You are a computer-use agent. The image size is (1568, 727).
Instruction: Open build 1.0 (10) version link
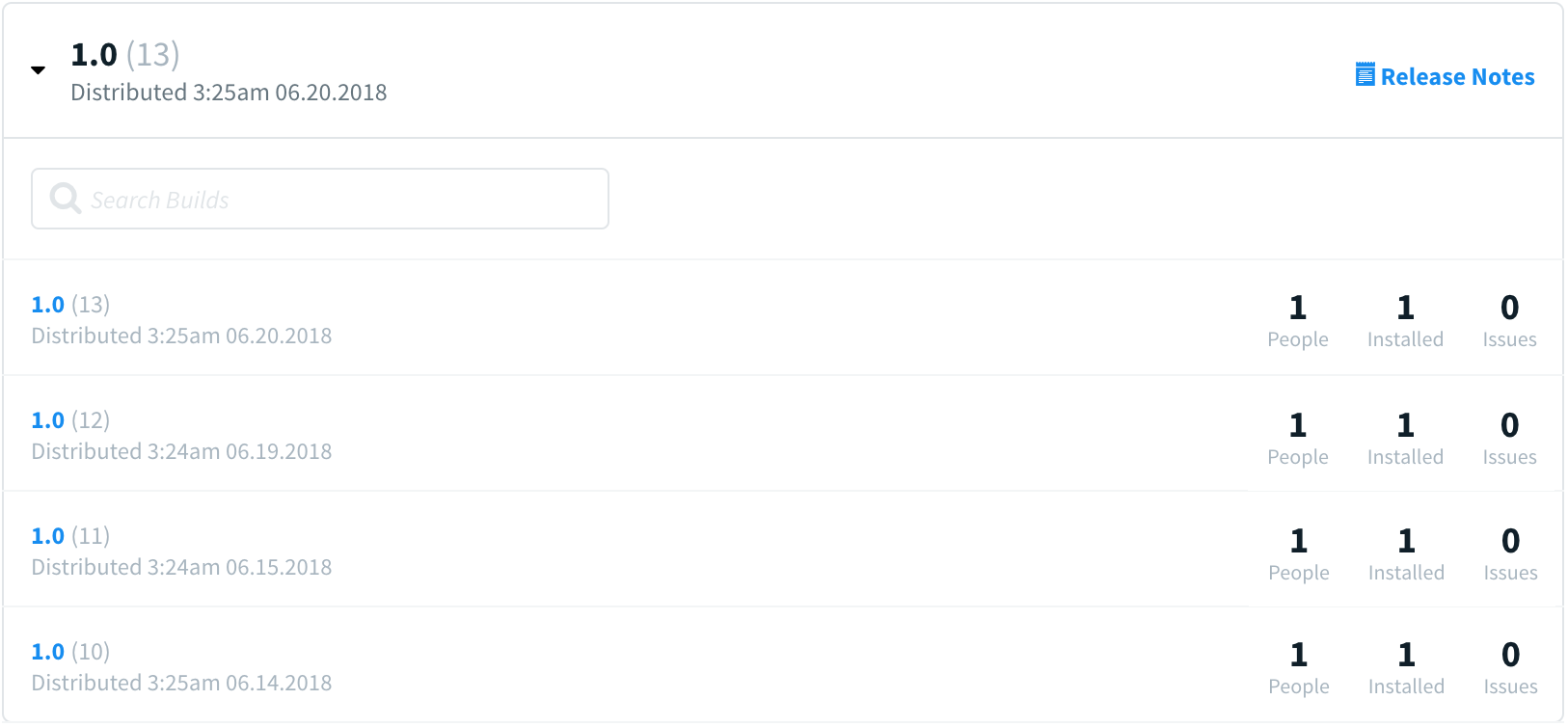(48, 652)
